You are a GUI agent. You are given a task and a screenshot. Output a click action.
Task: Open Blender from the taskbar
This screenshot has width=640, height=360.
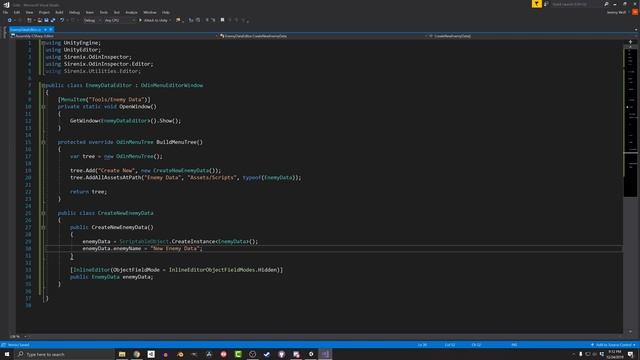[180, 354]
